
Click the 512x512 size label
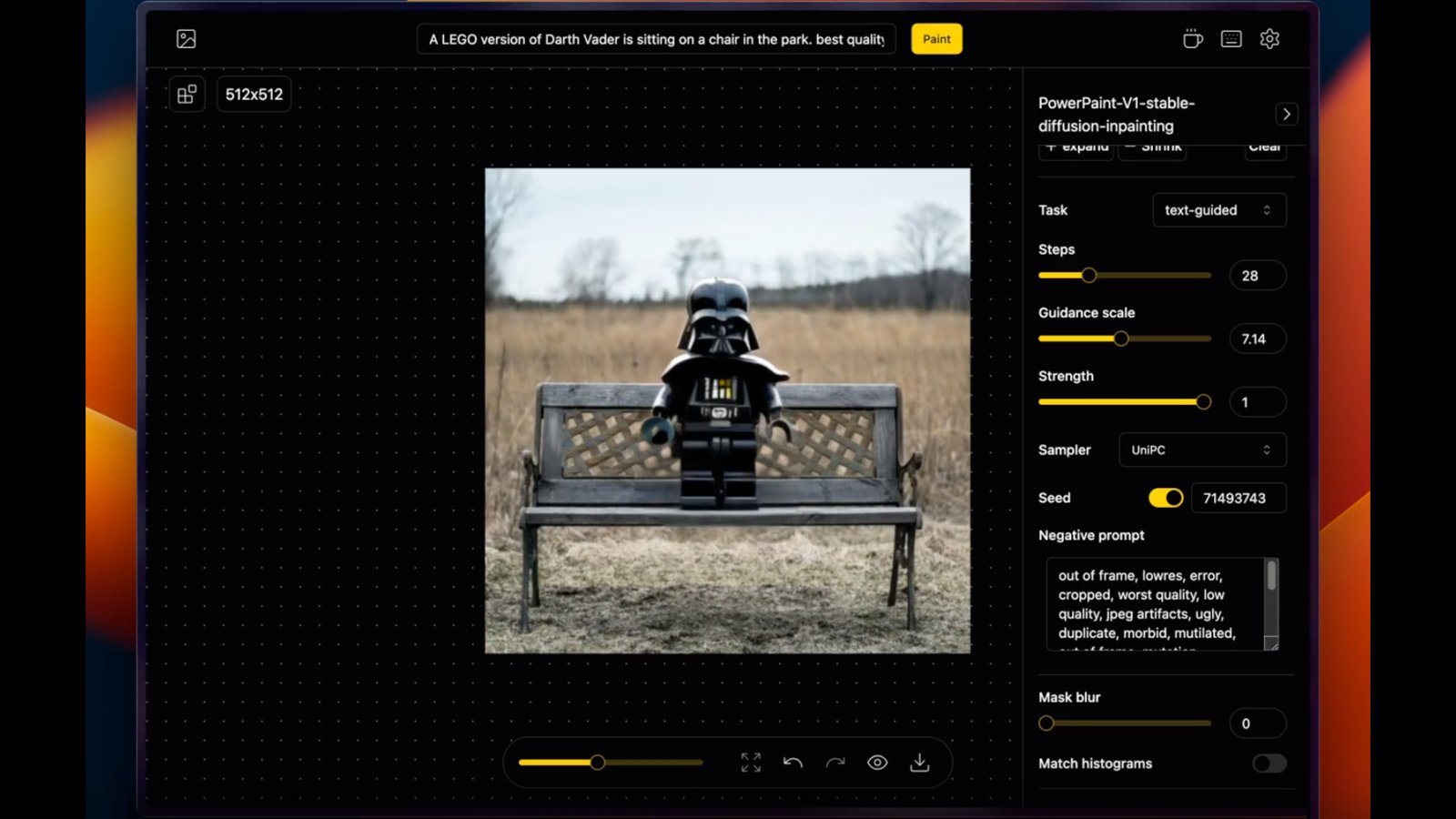click(254, 95)
